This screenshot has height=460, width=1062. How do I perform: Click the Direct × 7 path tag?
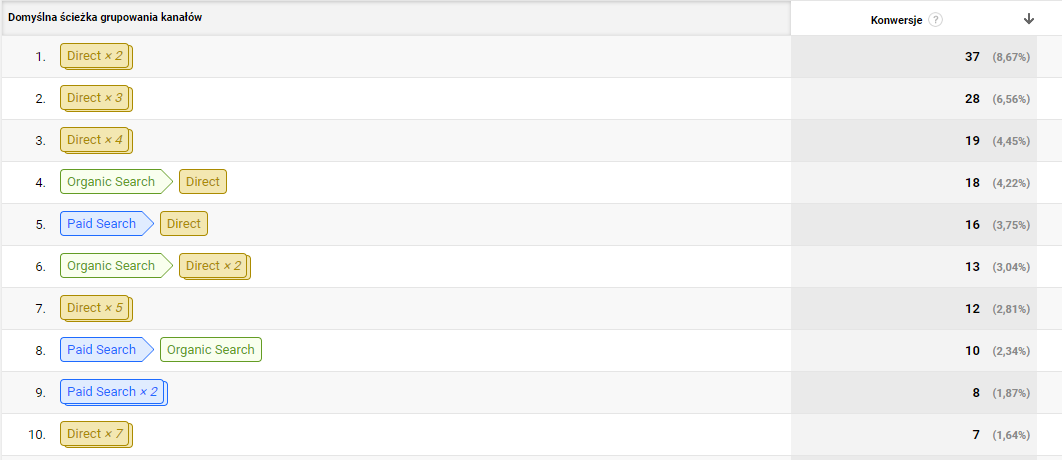[95, 434]
